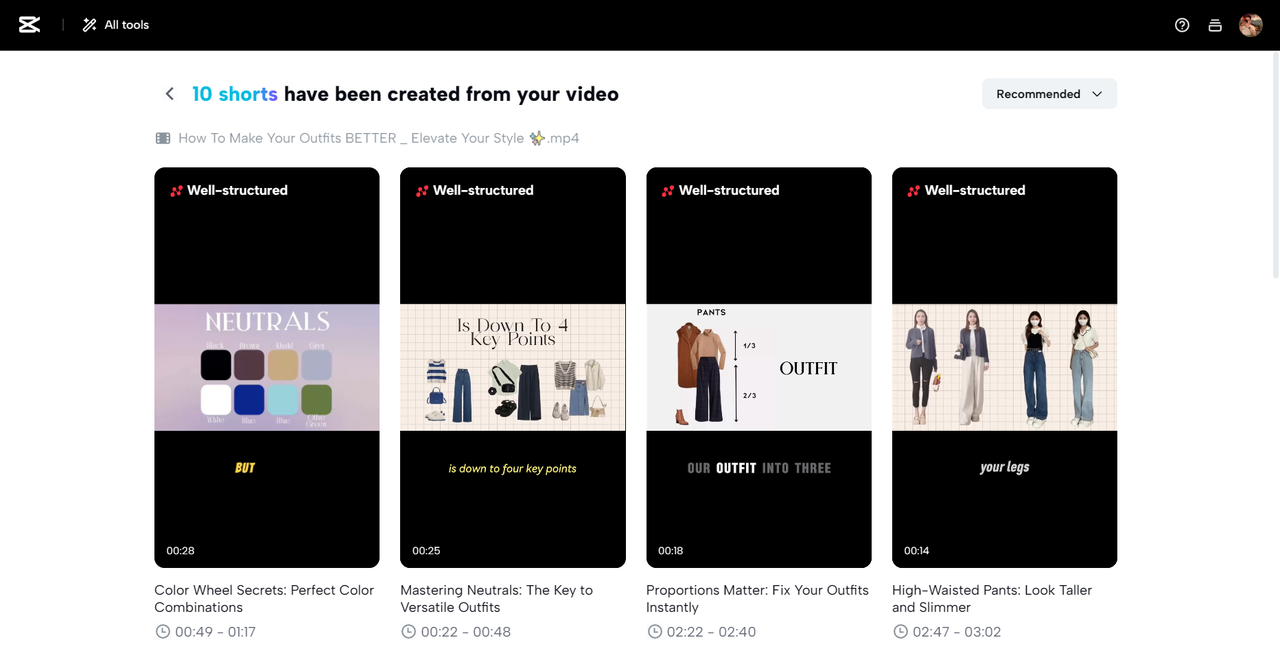
Task: Click the olive green swatch in NEUTRALS thumbnail
Action: 317,399
